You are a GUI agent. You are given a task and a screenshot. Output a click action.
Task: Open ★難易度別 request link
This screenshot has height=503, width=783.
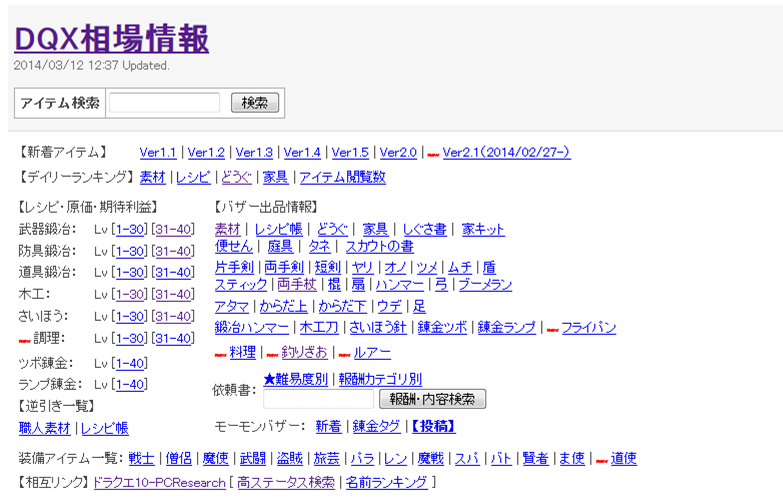pos(296,380)
